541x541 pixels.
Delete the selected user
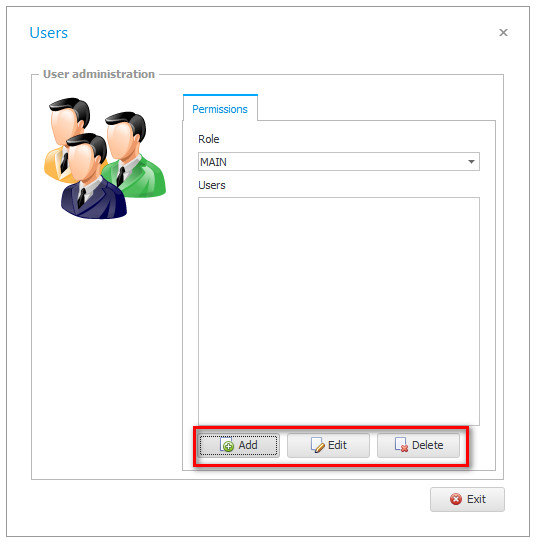[419, 445]
